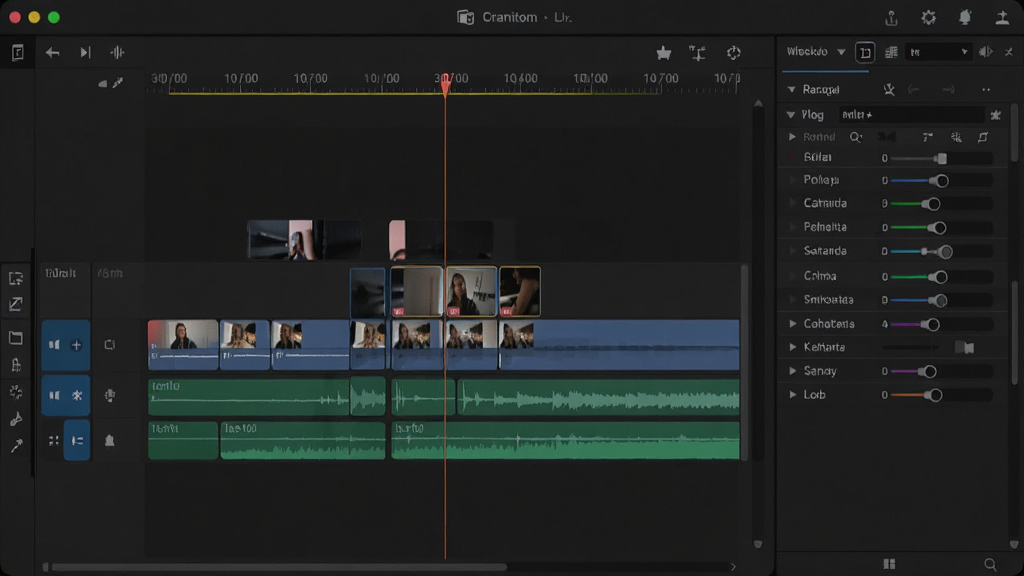The image size is (1024, 576).
Task: Click the grid layout icon below the panel
Action: [x=889, y=564]
